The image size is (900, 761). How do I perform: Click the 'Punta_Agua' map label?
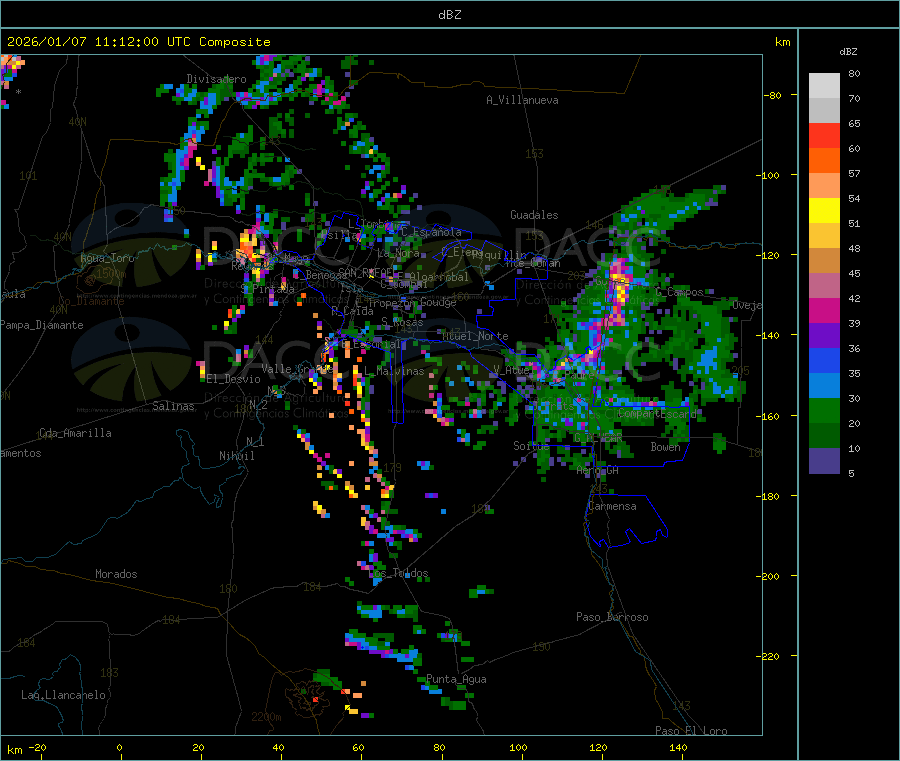point(456,679)
